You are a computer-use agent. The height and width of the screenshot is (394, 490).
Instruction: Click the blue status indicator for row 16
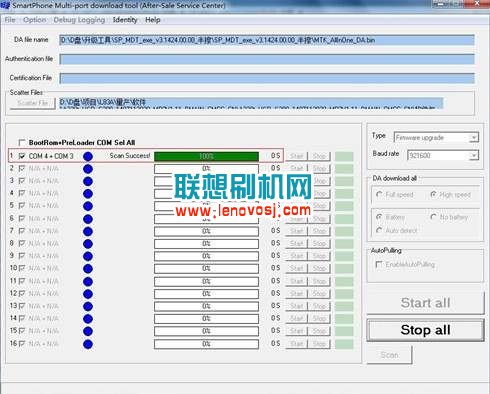click(88, 344)
